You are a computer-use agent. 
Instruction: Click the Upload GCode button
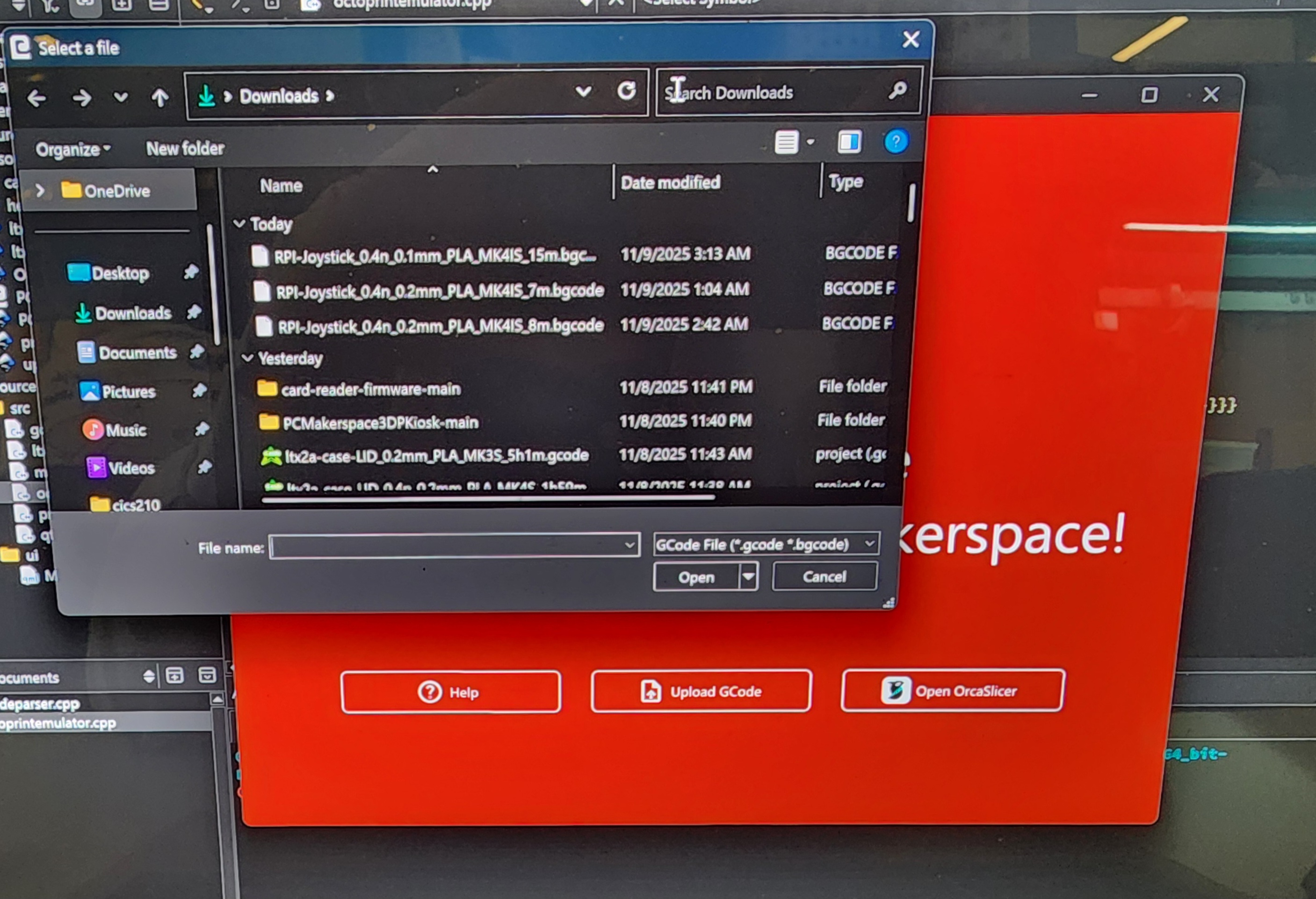(x=701, y=691)
